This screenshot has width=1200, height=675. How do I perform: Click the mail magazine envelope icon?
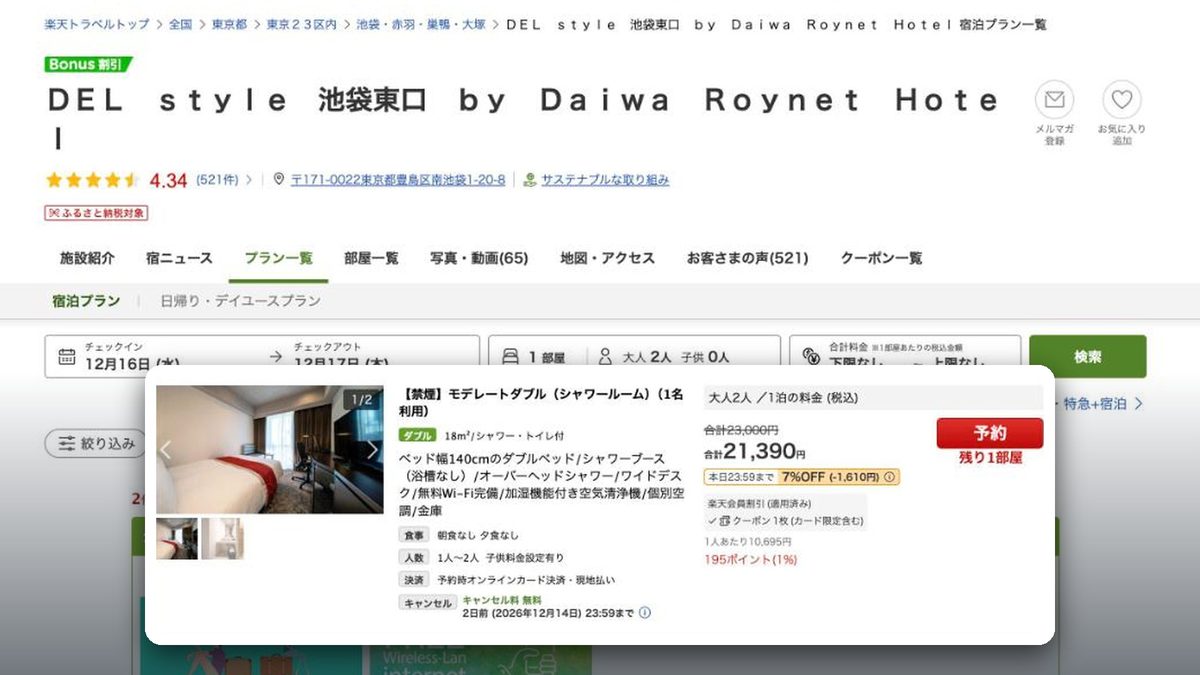click(1054, 100)
